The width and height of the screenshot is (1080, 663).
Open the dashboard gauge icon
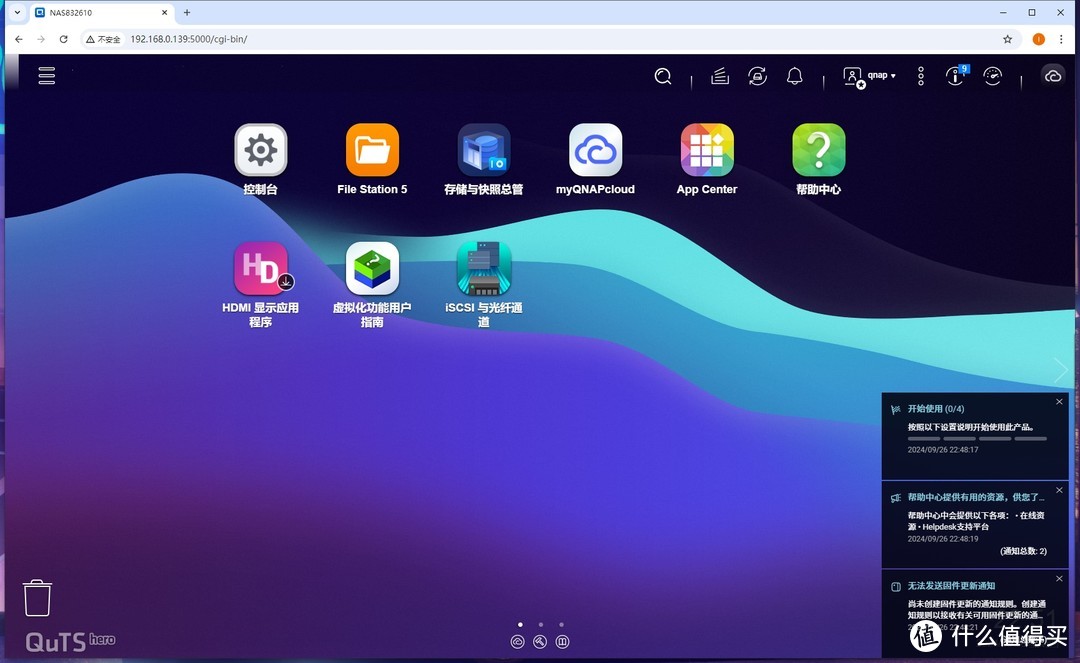[993, 76]
